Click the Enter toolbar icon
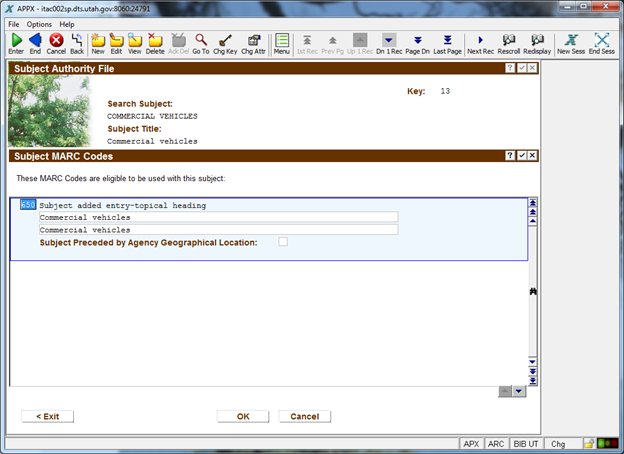 coord(16,42)
